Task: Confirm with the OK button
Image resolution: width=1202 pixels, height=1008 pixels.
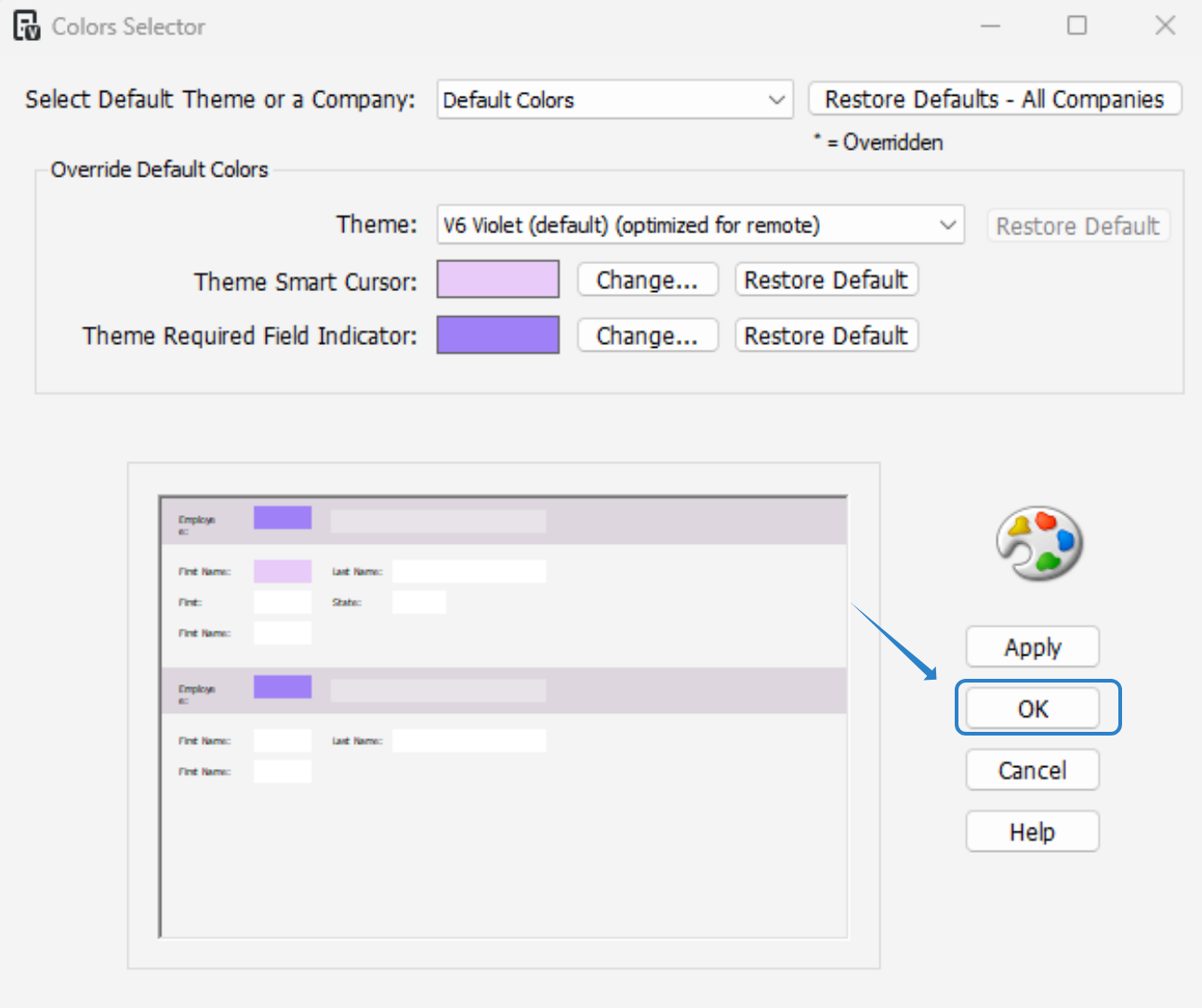Action: click(x=1032, y=709)
